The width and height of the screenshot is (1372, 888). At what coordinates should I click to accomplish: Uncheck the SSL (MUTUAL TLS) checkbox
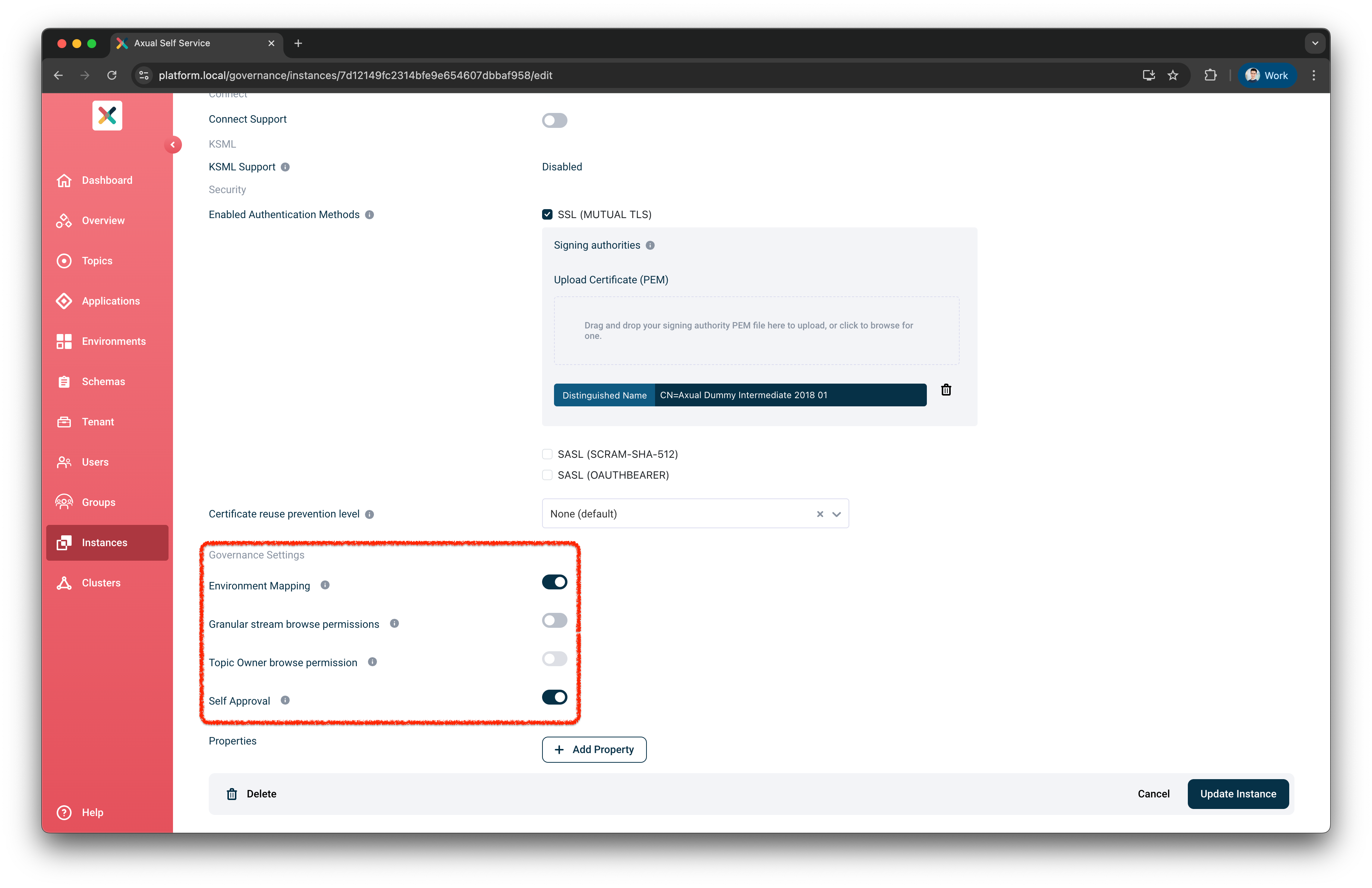tap(547, 214)
